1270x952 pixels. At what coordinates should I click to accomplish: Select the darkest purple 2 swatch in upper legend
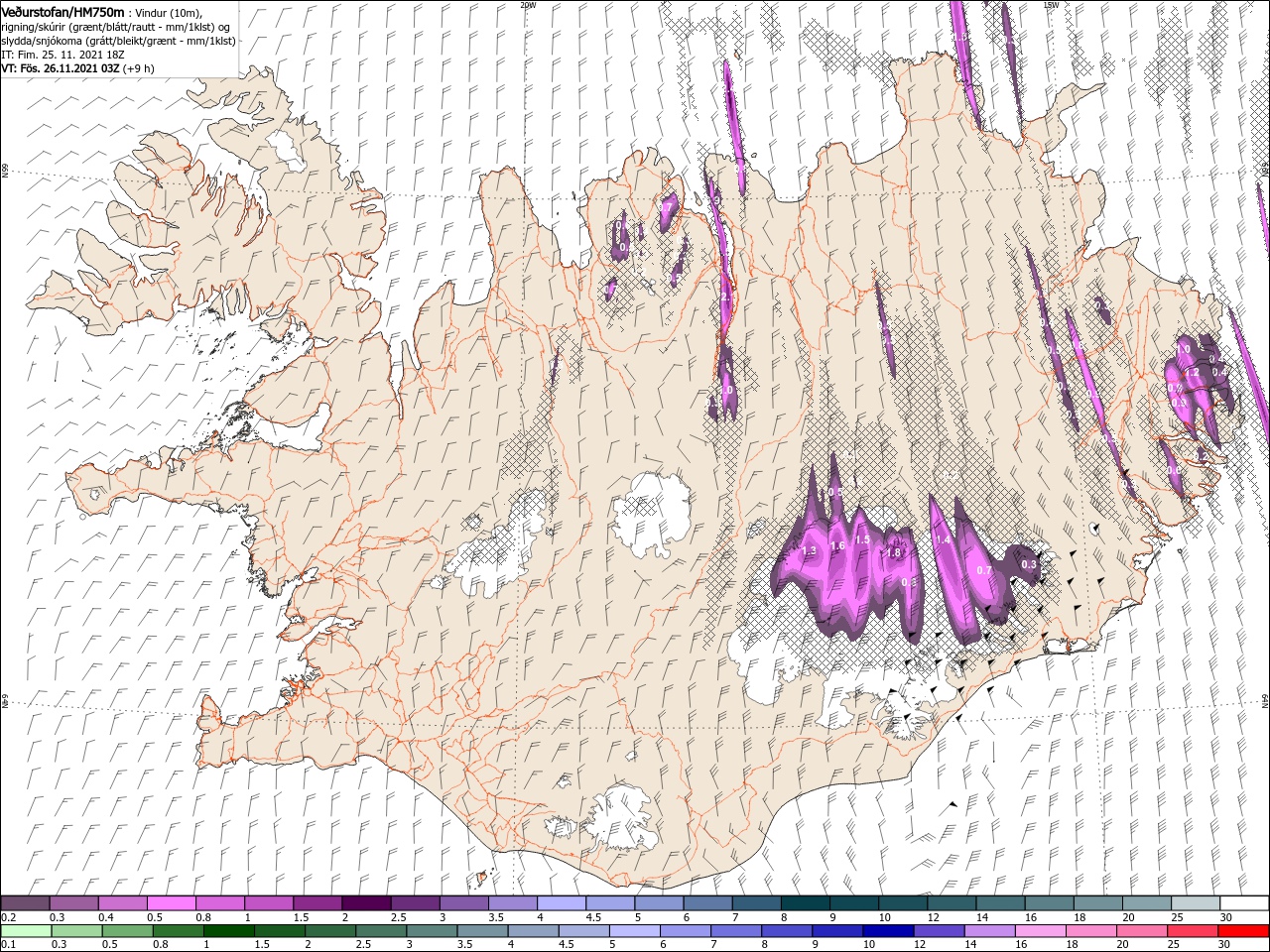point(366,903)
